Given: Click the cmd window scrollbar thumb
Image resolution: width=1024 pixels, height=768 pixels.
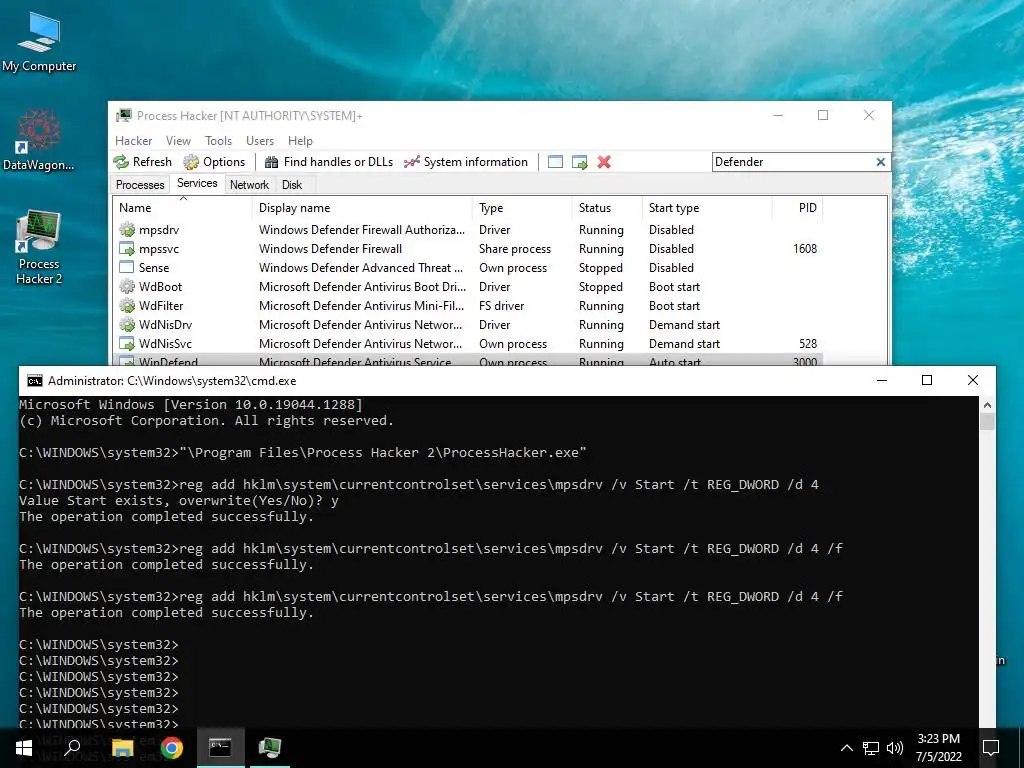Looking at the screenshot, I should tap(987, 421).
